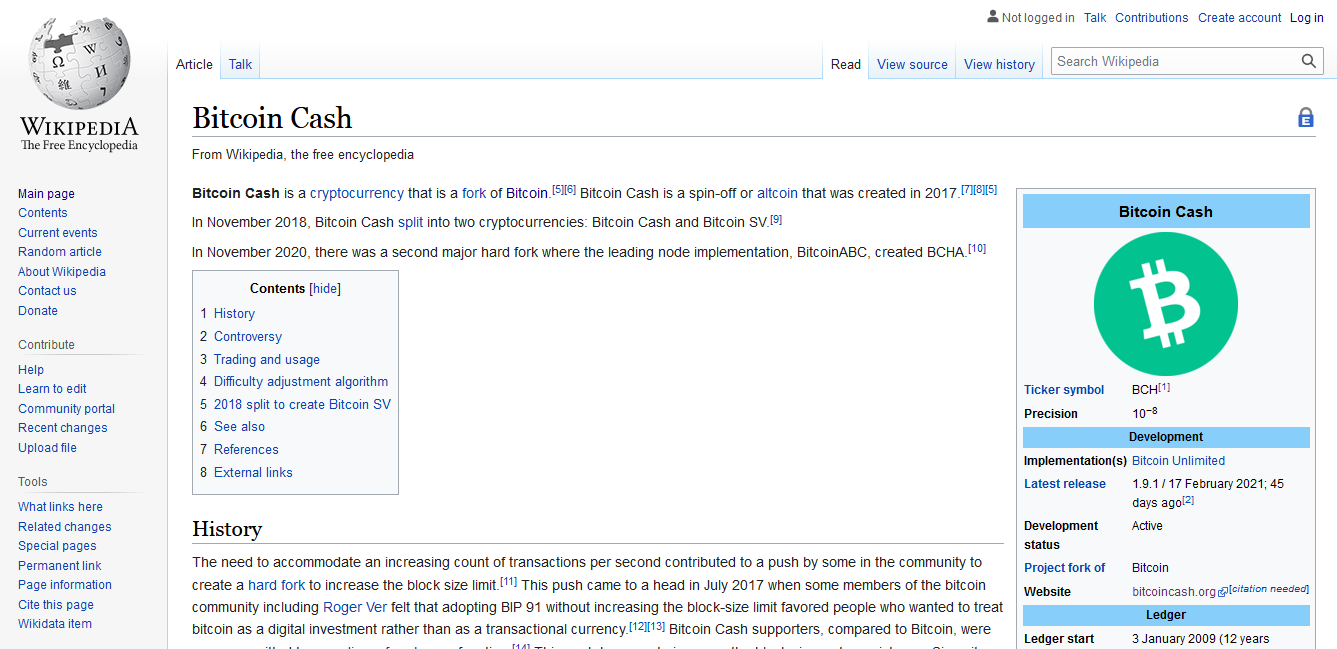Viewport: 1337px width, 649px height.
Task: Open the Talk link in the top user bar
Action: coord(1095,18)
